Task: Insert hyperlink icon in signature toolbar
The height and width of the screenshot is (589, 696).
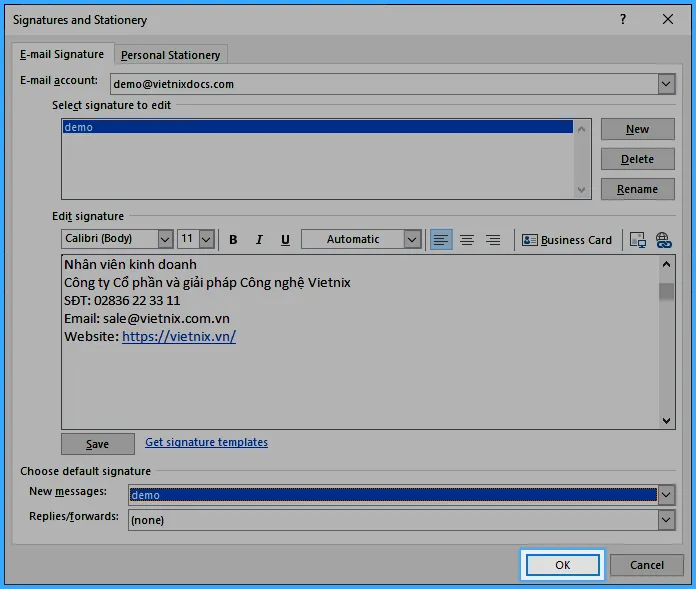Action: (x=663, y=240)
